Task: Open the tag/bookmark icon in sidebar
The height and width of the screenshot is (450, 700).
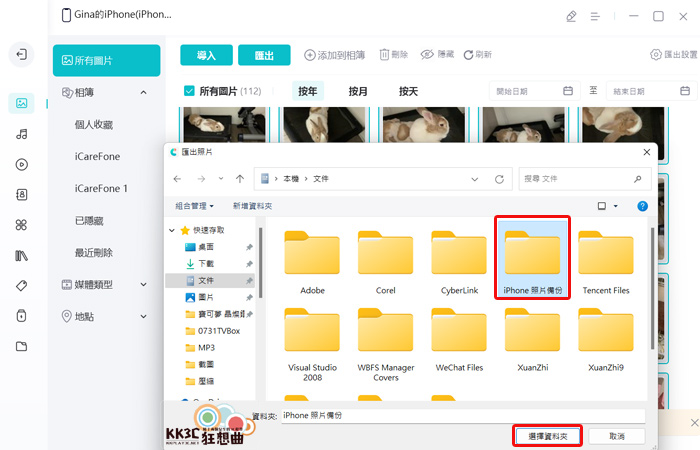Action: coord(21,286)
